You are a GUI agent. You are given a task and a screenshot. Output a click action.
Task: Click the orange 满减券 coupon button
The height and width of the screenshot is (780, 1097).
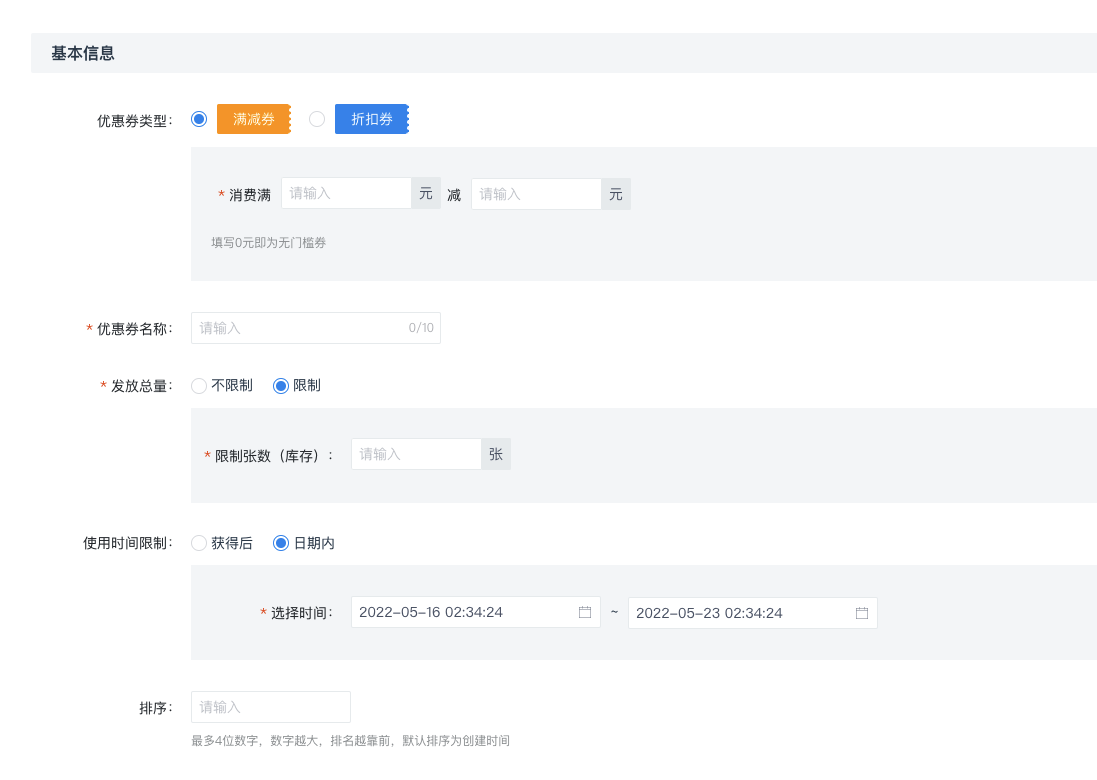253,118
